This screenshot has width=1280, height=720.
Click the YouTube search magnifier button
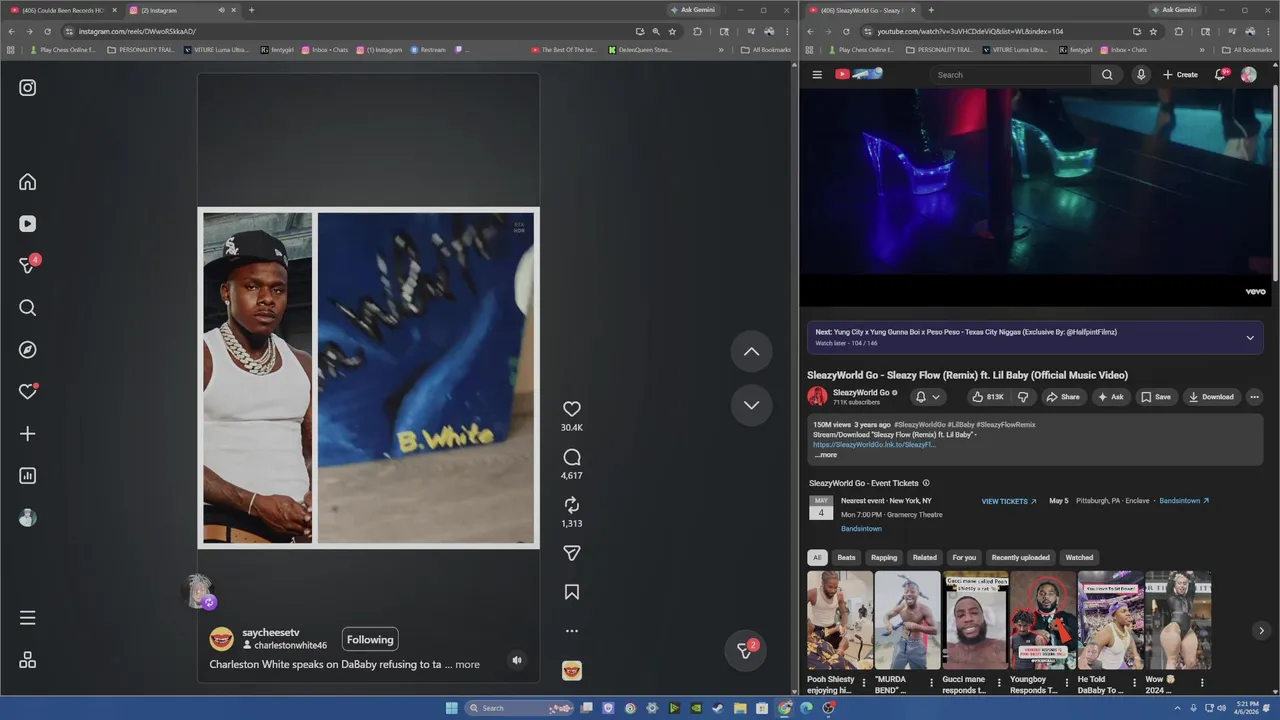(x=1107, y=75)
